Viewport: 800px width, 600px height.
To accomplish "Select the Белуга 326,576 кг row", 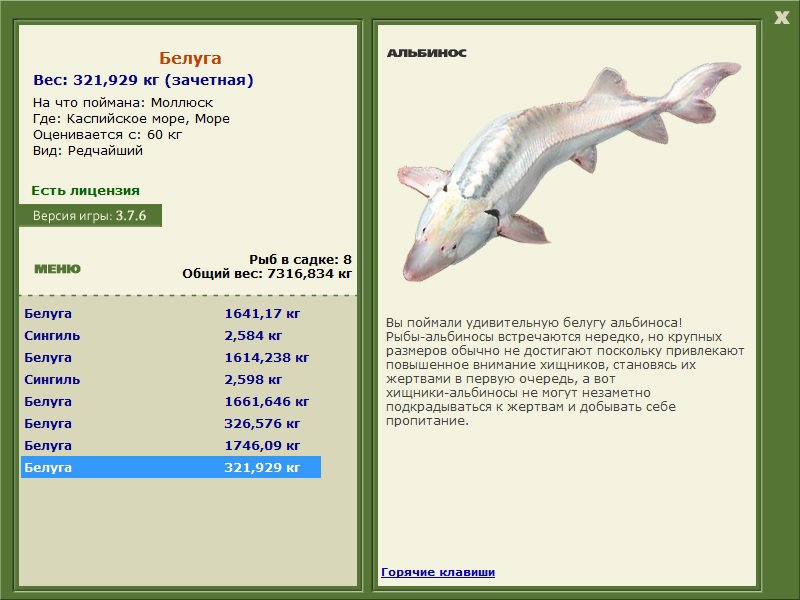I will 171,423.
